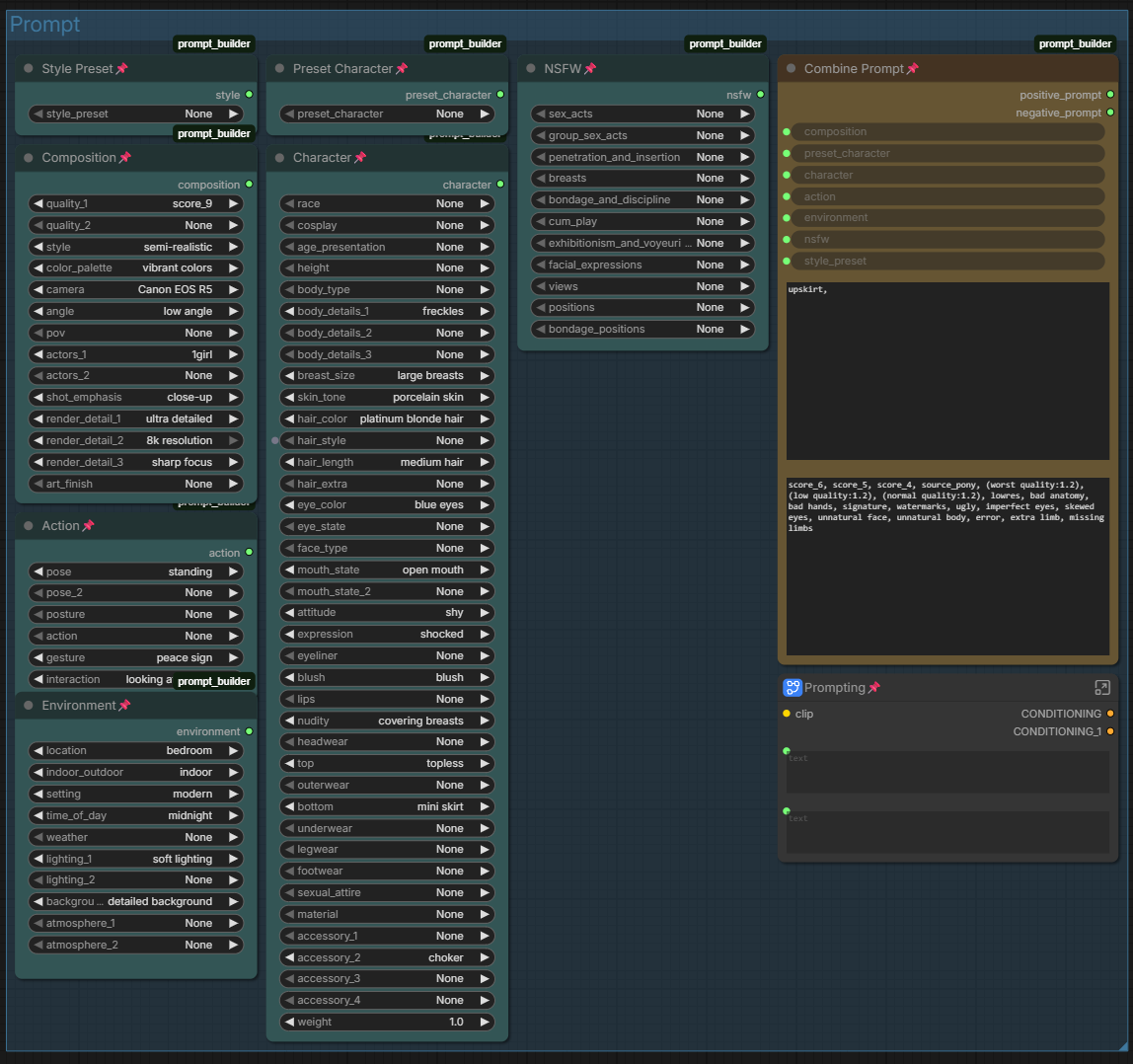
Task: Click the expand icon on Prompting node
Action: [1102, 687]
